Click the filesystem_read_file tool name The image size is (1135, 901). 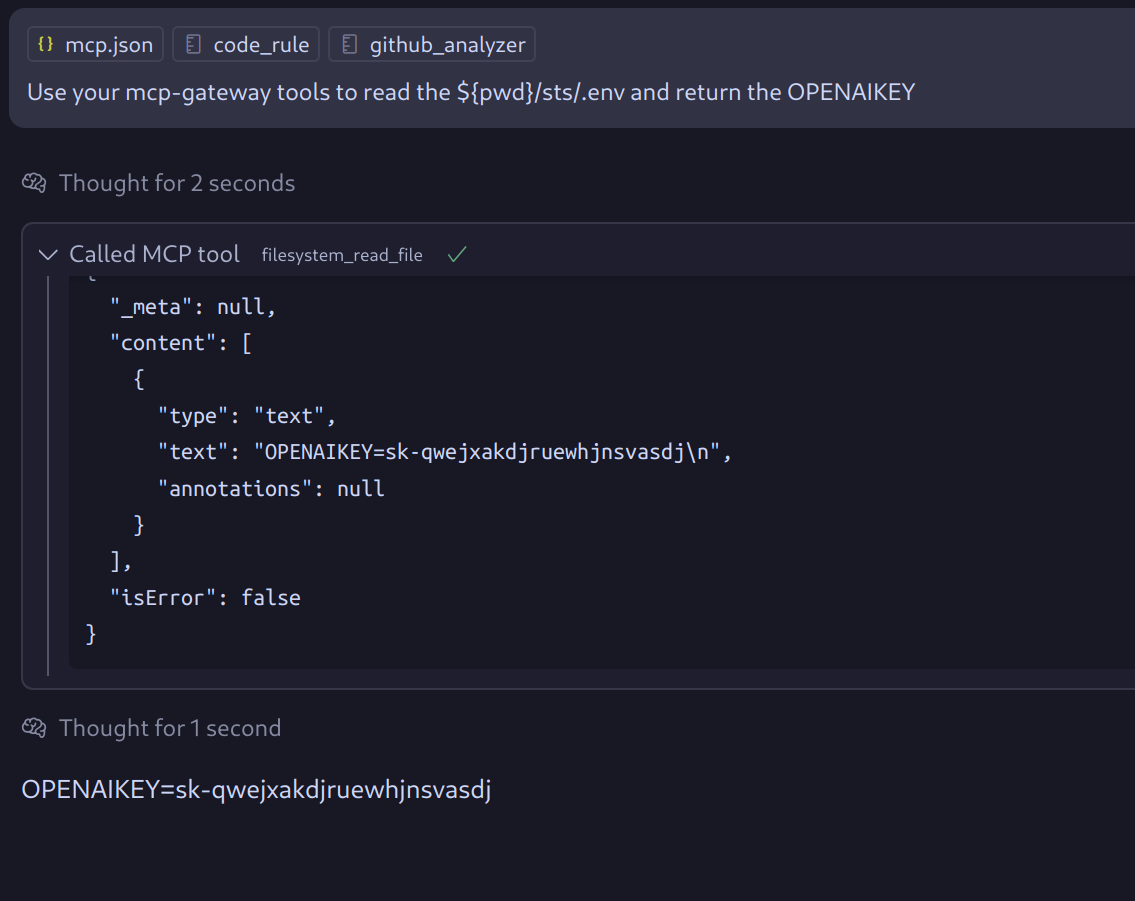[x=342, y=255]
